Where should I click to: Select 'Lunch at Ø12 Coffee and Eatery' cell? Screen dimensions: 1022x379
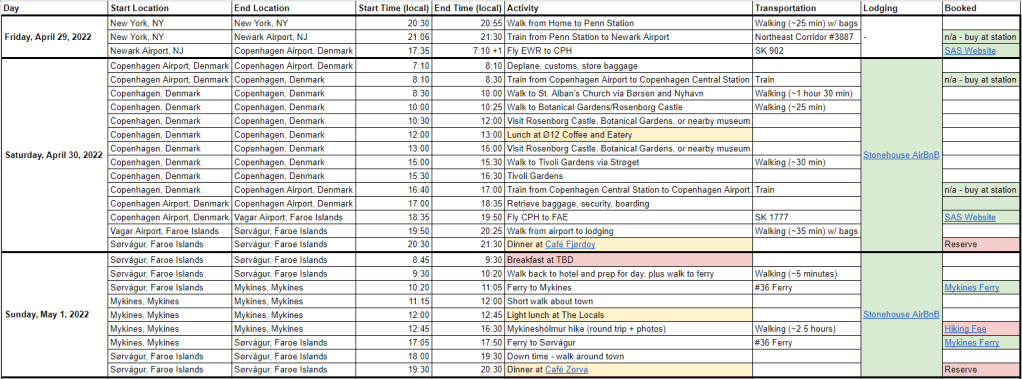coord(628,134)
